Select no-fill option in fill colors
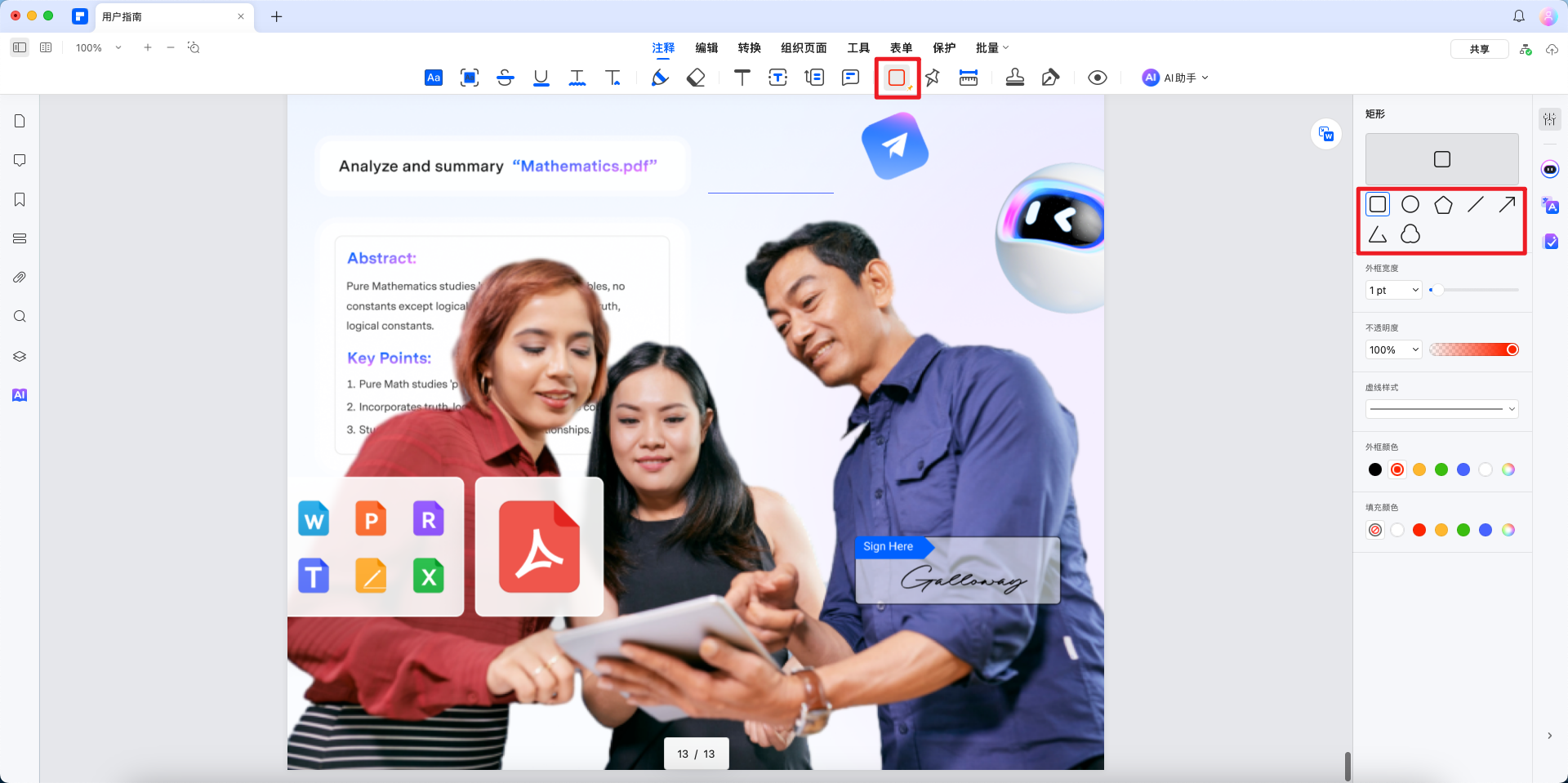 1375,530
